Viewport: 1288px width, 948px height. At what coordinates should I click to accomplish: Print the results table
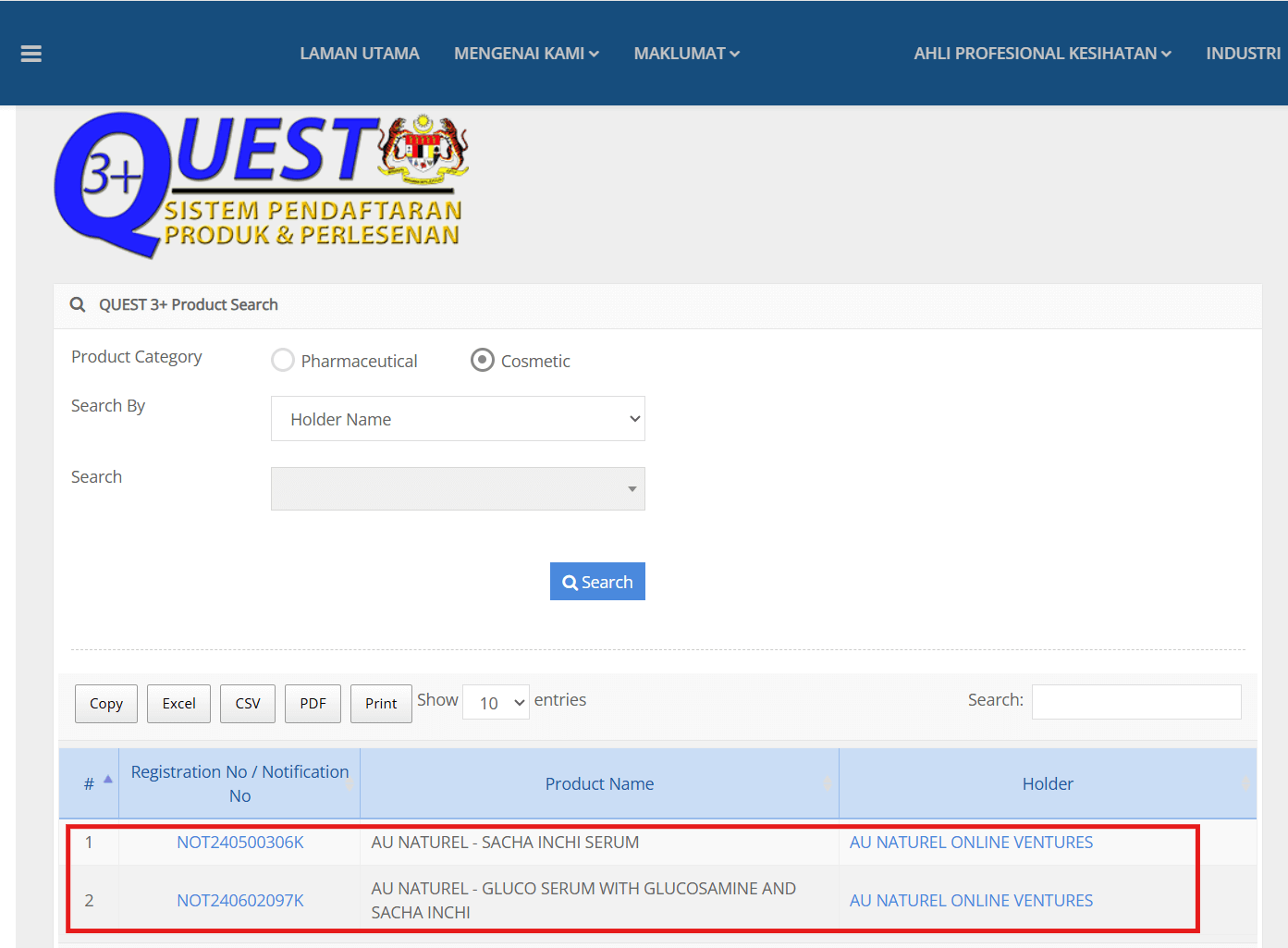(x=381, y=704)
